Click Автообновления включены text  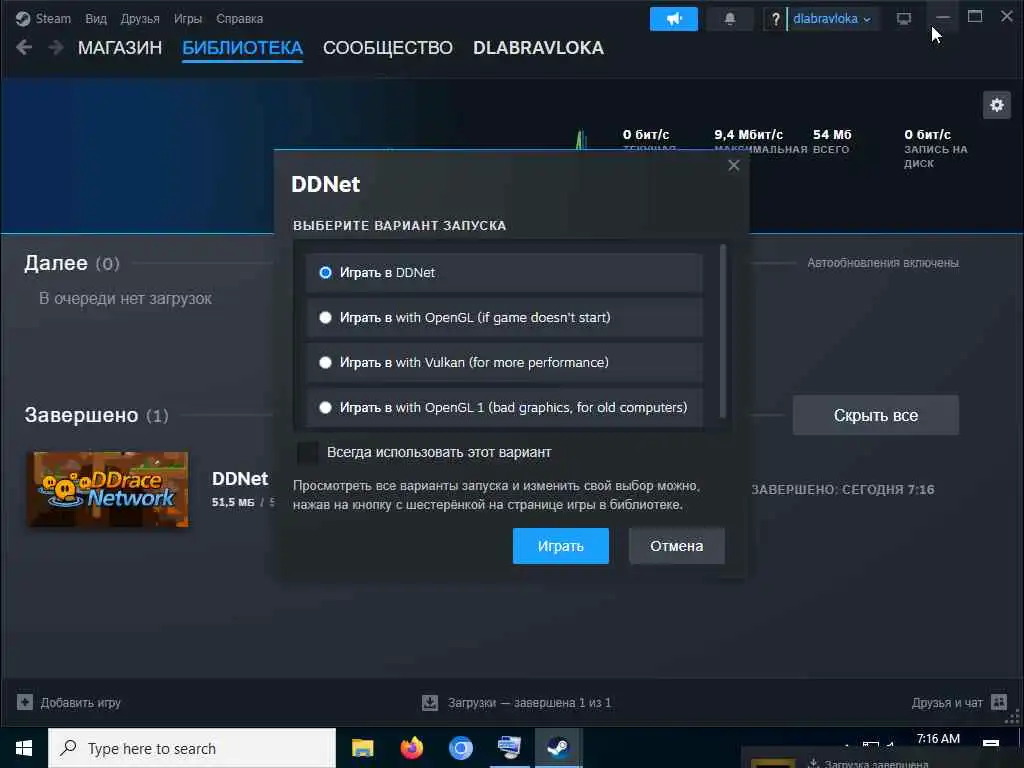tap(882, 263)
